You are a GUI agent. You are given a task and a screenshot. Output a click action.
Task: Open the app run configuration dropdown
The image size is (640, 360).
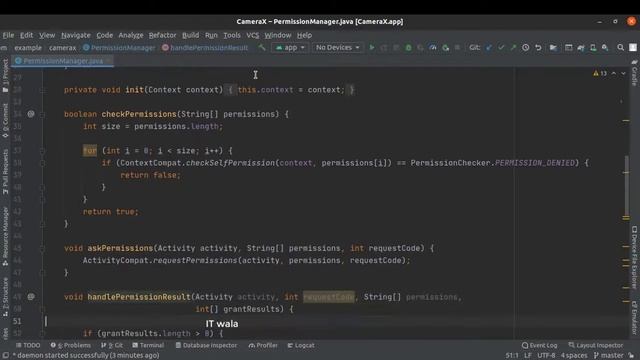pyautogui.click(x=290, y=48)
